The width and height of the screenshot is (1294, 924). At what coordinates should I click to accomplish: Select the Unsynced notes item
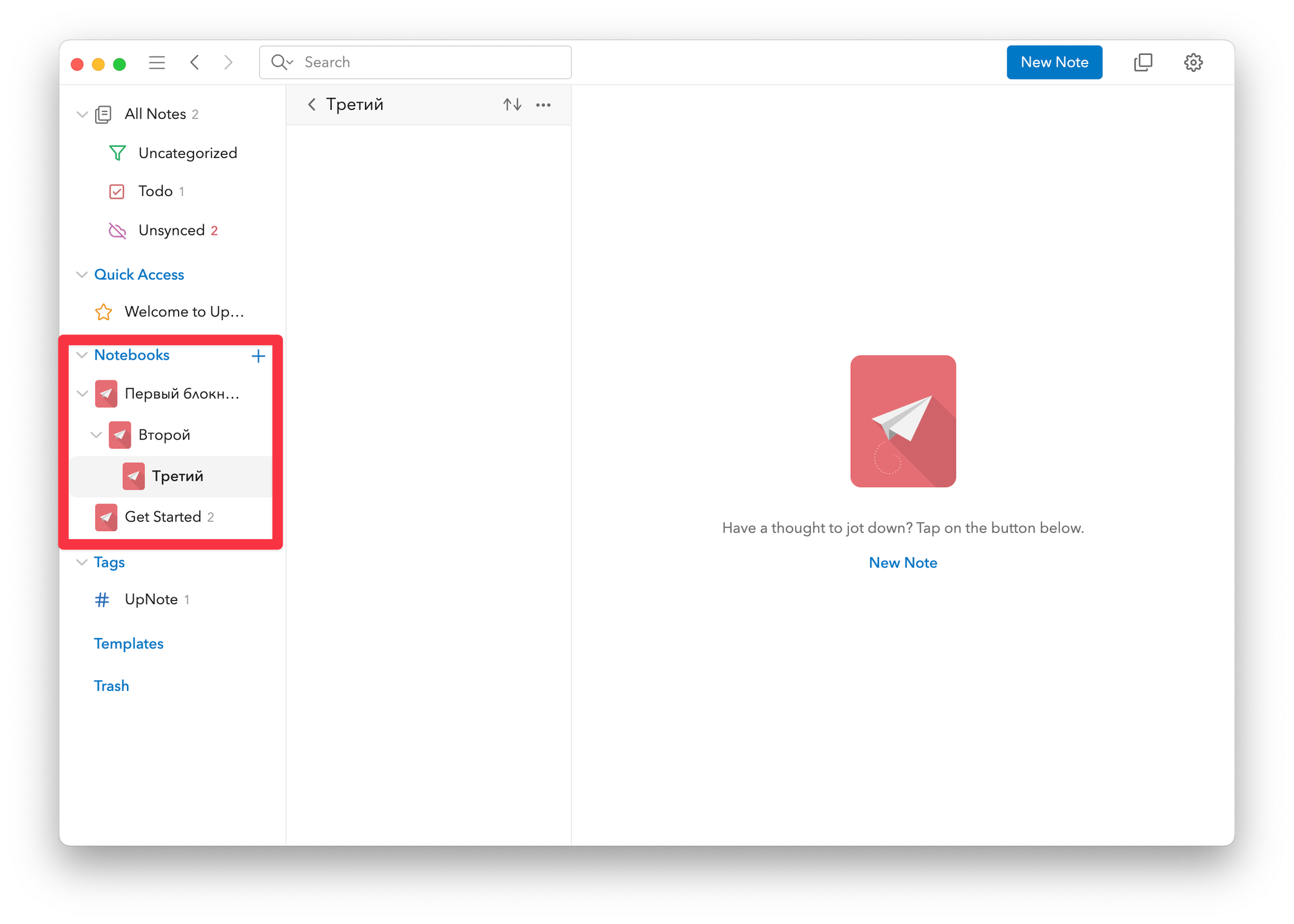(171, 231)
